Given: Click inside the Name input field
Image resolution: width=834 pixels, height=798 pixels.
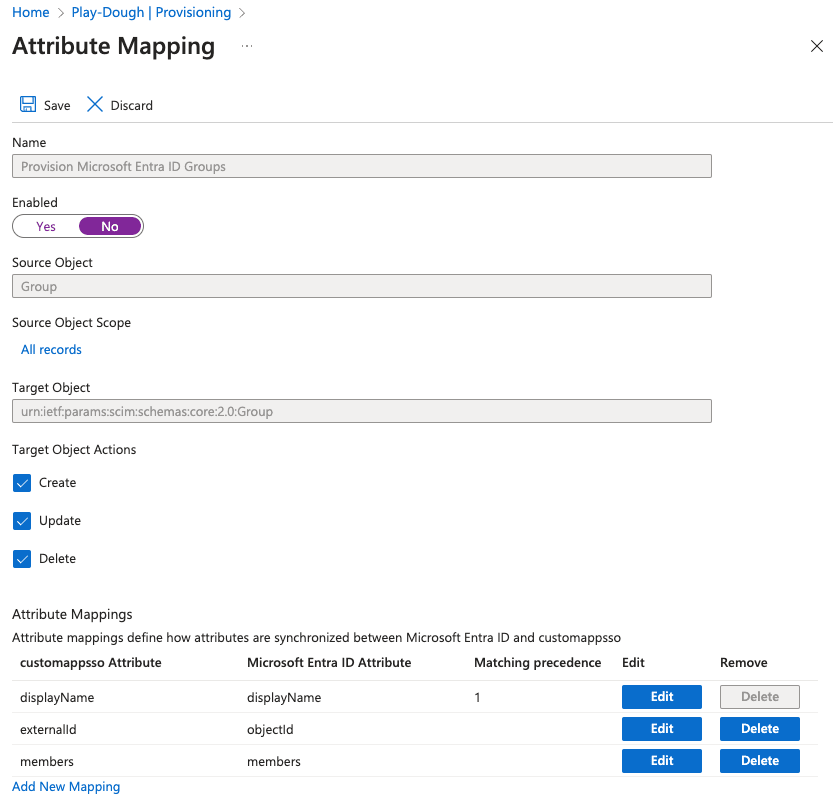Looking at the screenshot, I should point(361,166).
